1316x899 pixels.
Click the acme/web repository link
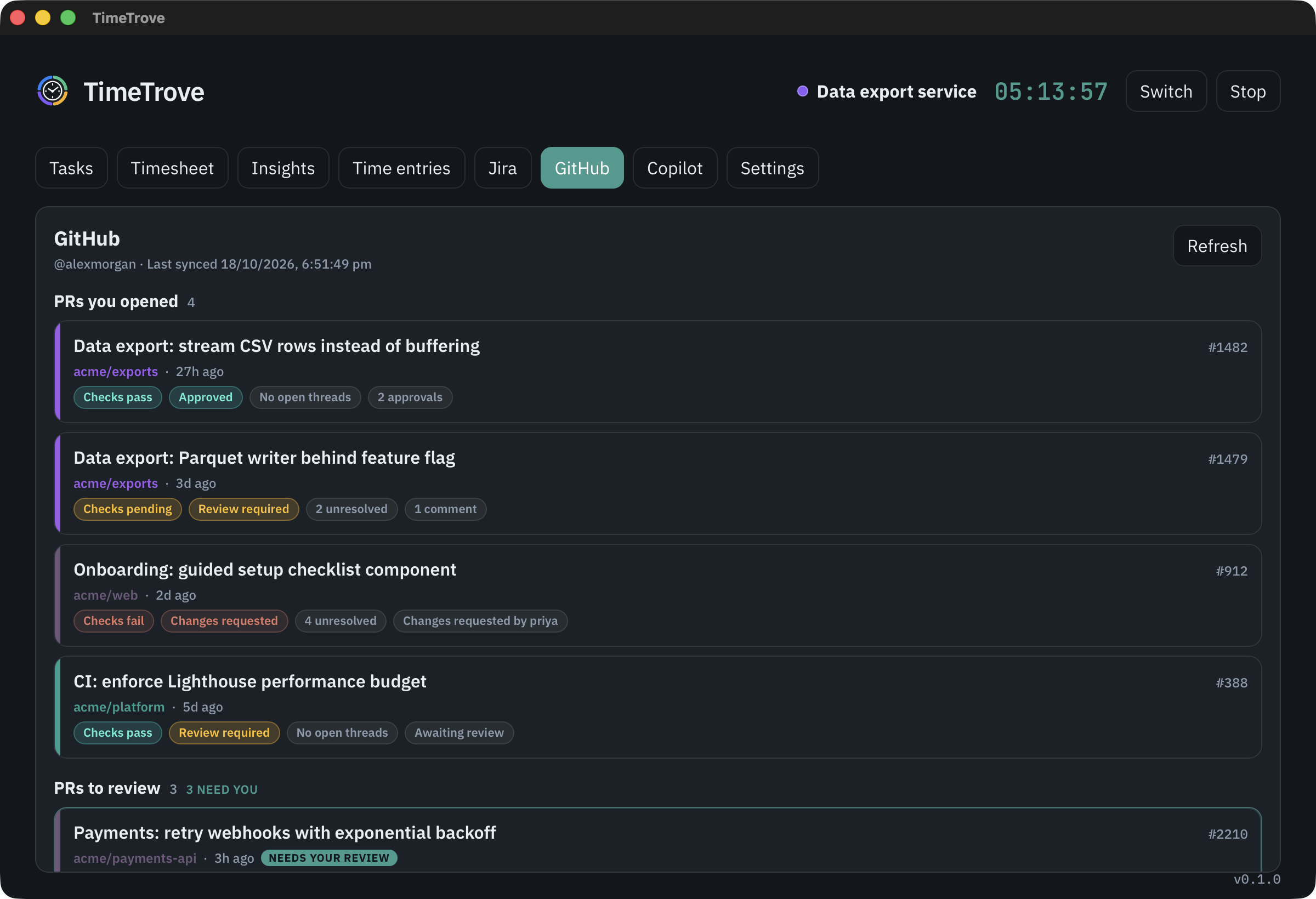pyautogui.click(x=105, y=595)
